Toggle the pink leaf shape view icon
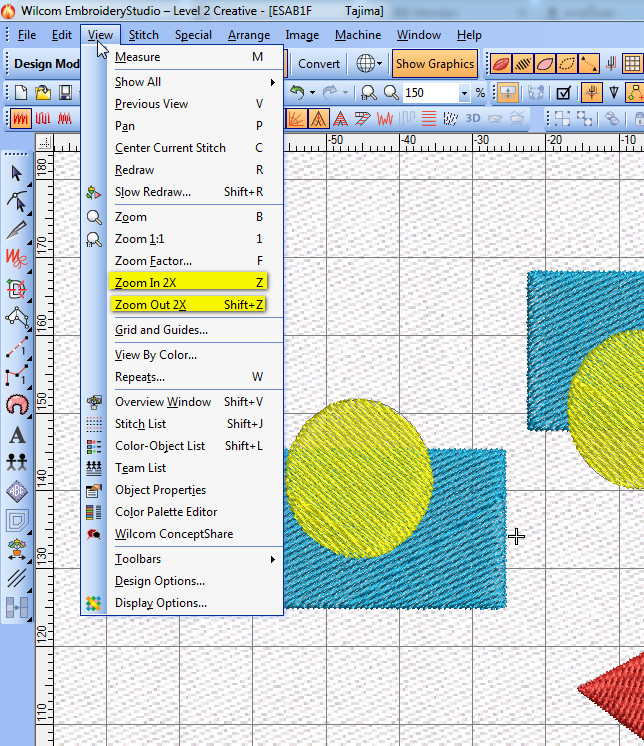 click(545, 64)
